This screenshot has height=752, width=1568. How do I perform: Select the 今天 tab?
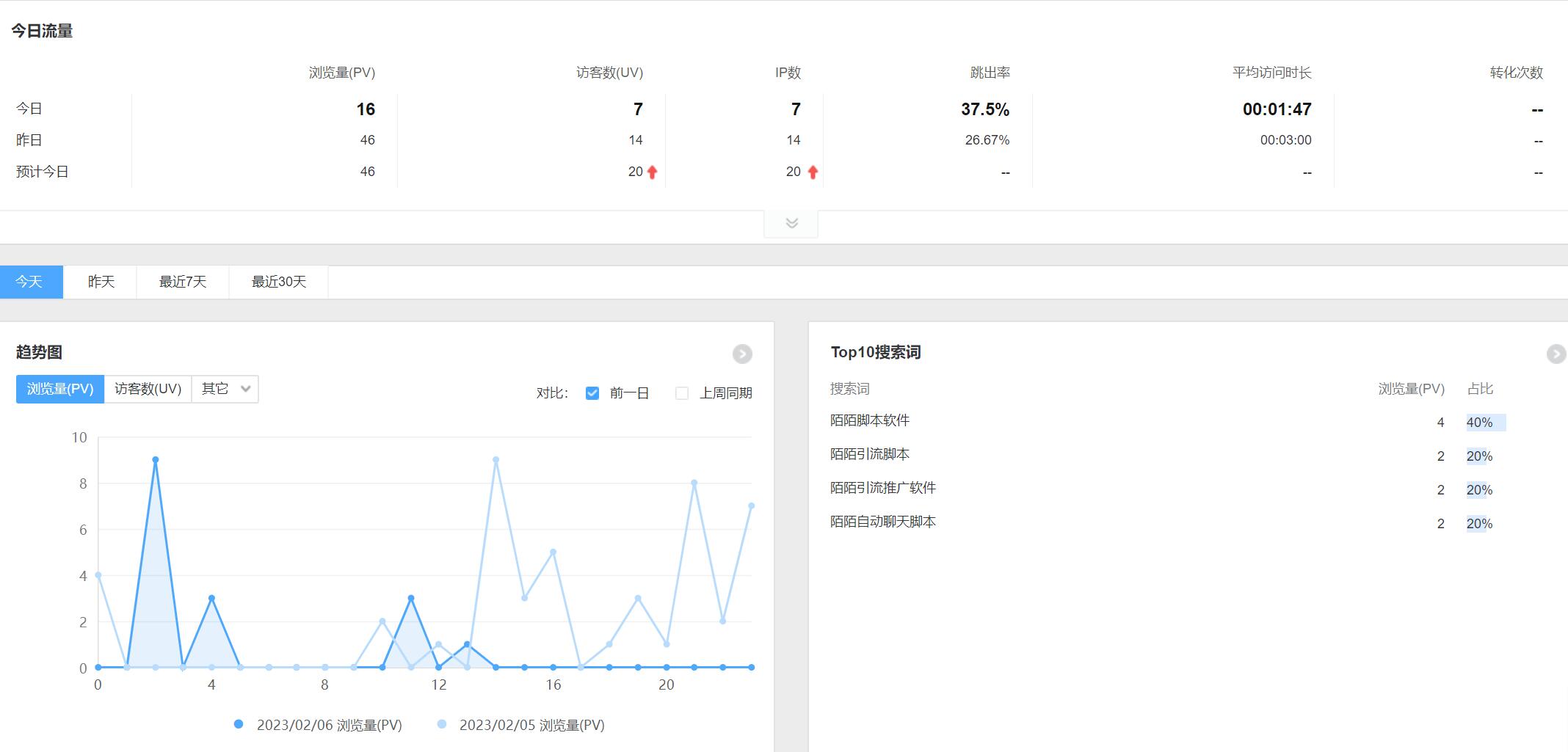[30, 282]
